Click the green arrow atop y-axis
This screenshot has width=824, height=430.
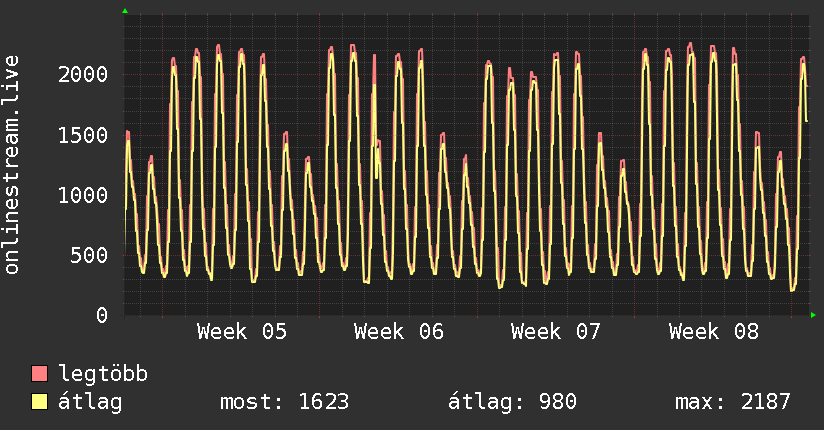point(125,11)
